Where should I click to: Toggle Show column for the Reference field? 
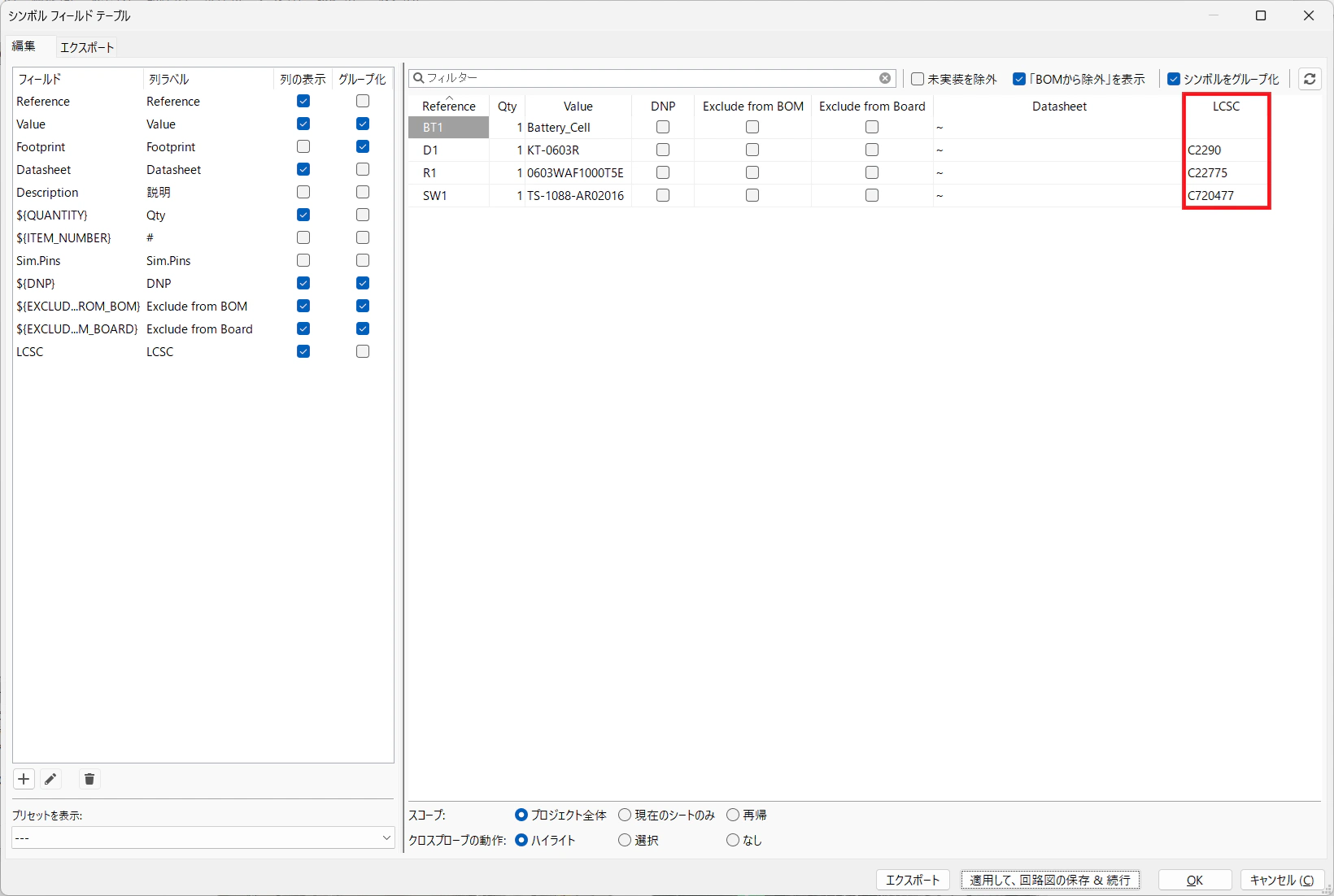303,101
